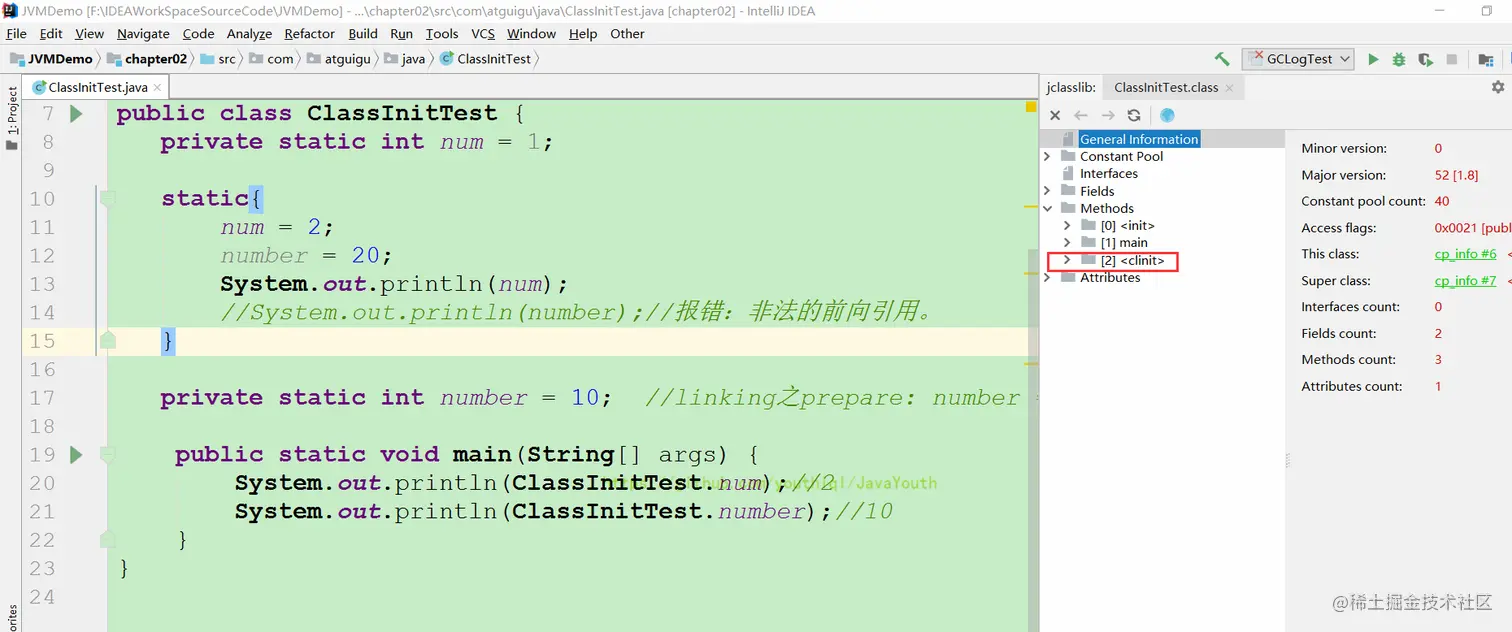Click run gutter arrow next to main method
Viewport: 1512px width, 632px height.
click(x=76, y=455)
